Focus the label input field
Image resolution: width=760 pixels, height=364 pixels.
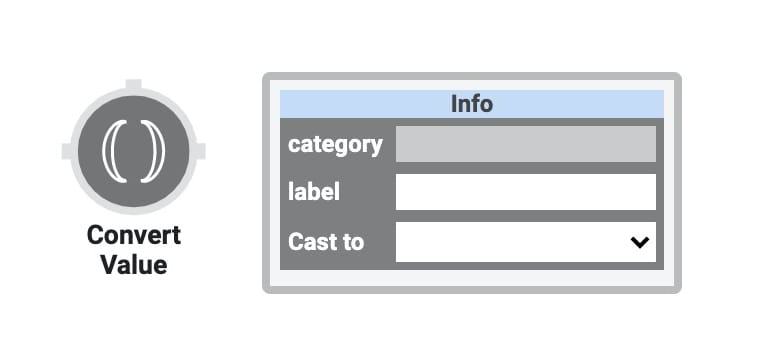(x=526, y=192)
